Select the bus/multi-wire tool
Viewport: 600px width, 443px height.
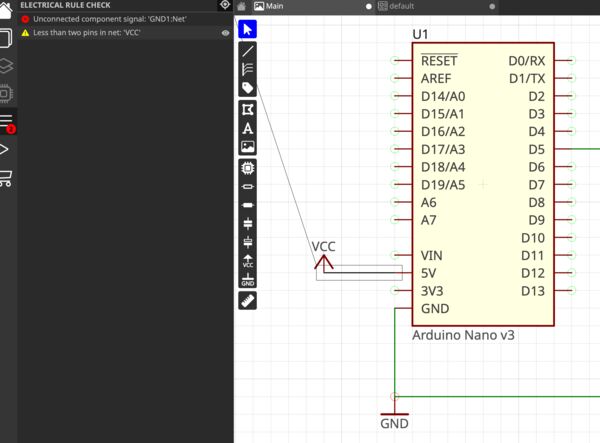(248, 69)
